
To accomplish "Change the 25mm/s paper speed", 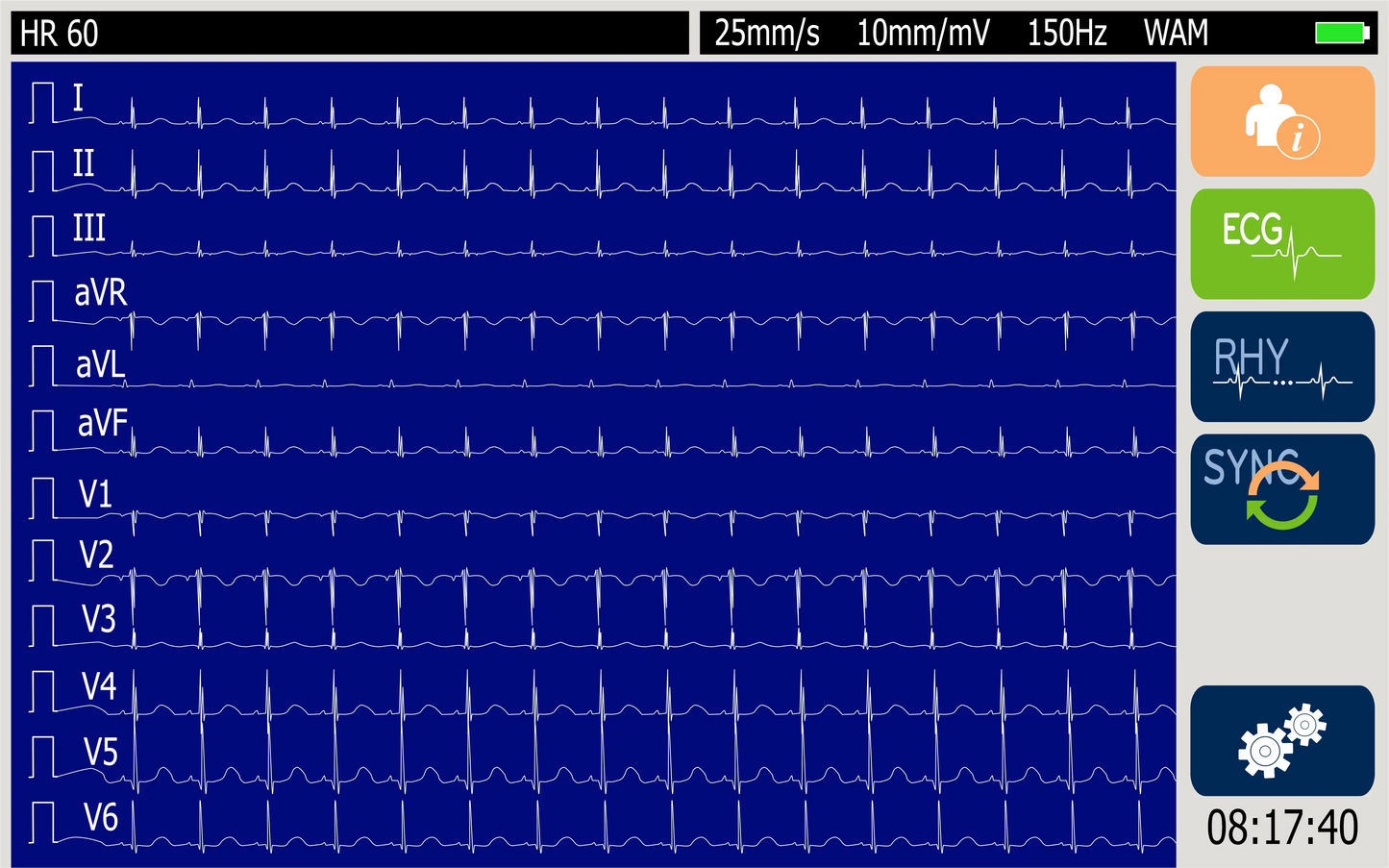I will 766,34.
